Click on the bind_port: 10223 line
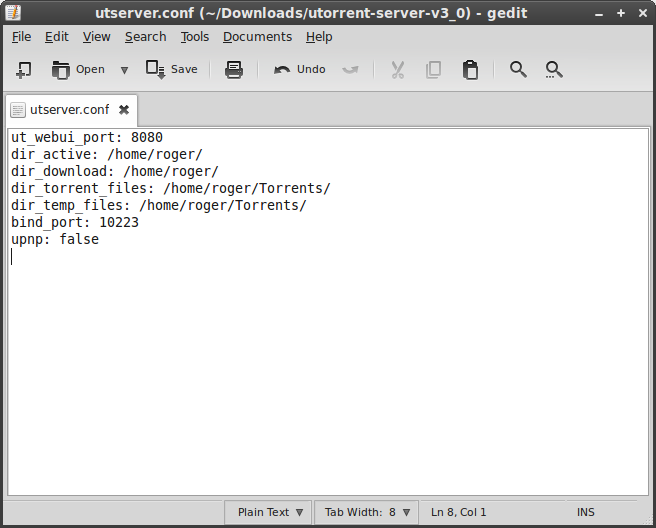Screen dimensions: 656x528 point(74,222)
